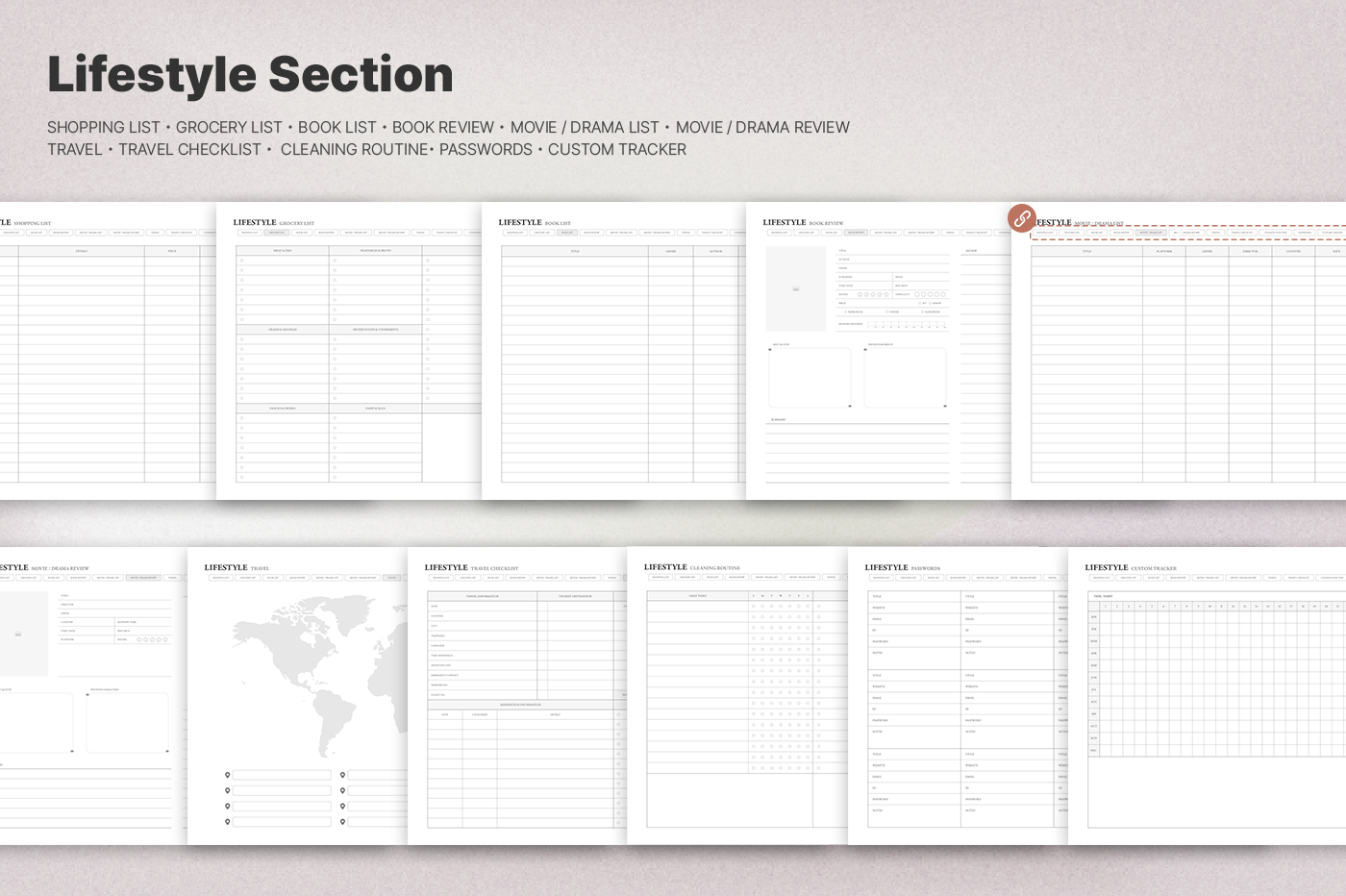Click image placeholder icon on Movie/Drama Review page
The image size is (1346, 896).
[18, 635]
